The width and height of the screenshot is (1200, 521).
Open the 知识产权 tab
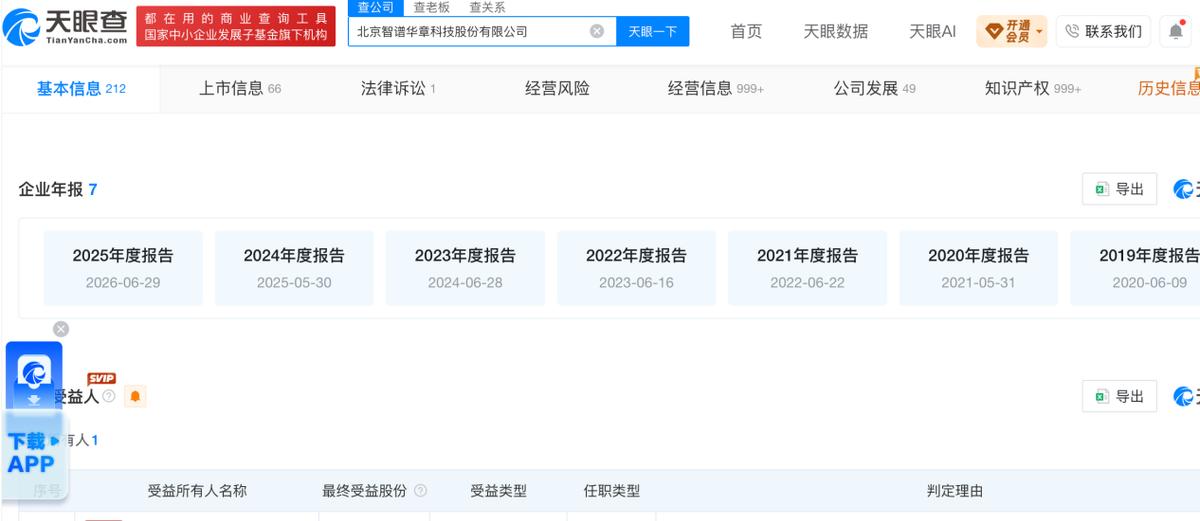coord(1033,88)
